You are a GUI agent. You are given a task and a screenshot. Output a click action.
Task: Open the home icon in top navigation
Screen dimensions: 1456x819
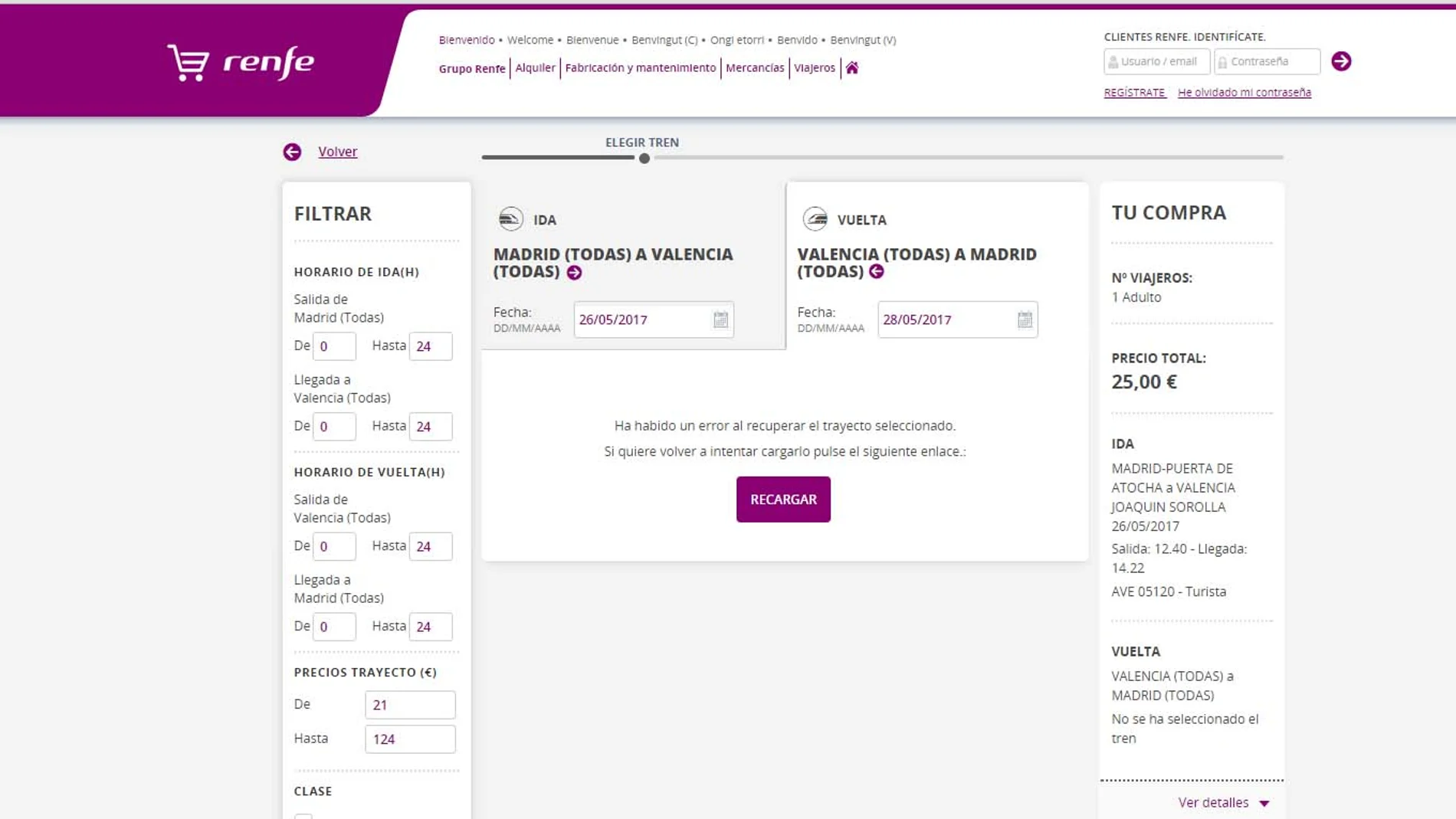(852, 67)
